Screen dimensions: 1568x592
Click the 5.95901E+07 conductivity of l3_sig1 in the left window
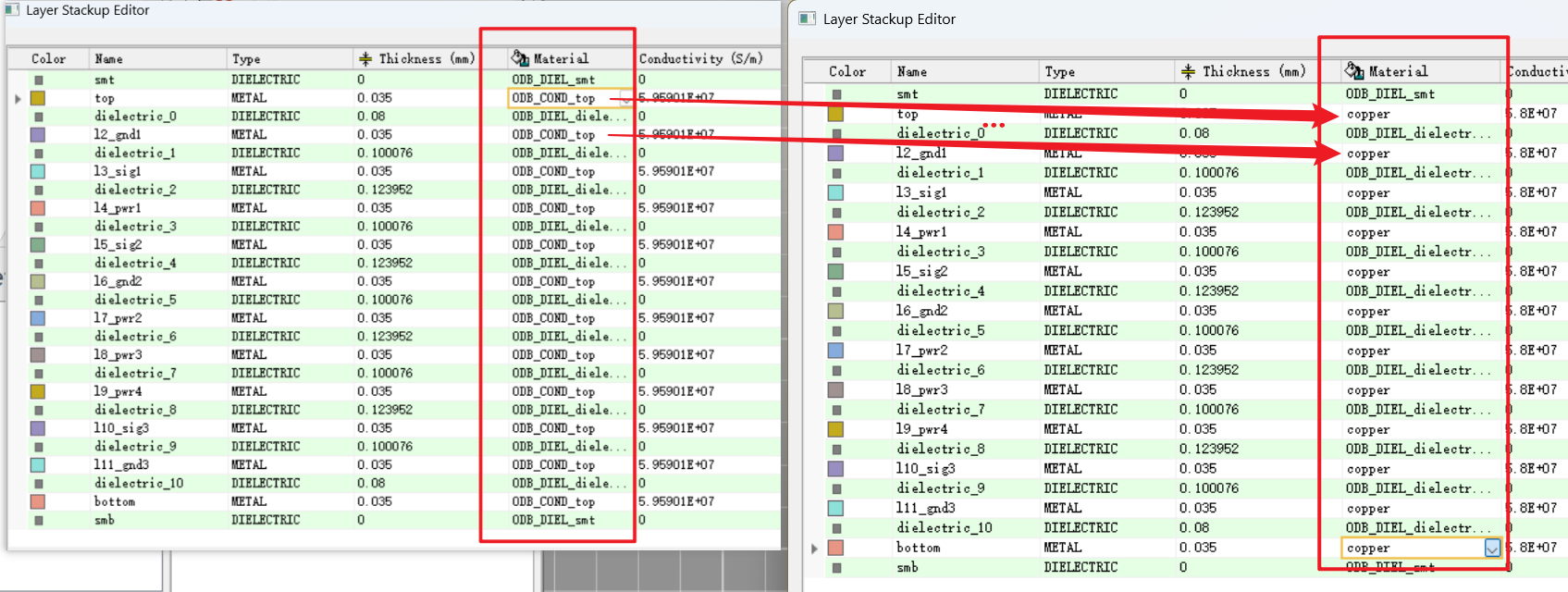coord(676,171)
